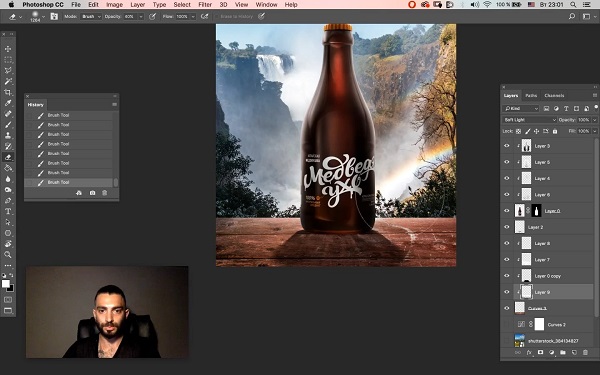Select the Blur tool
This screenshot has width=600, height=375.
(8, 179)
